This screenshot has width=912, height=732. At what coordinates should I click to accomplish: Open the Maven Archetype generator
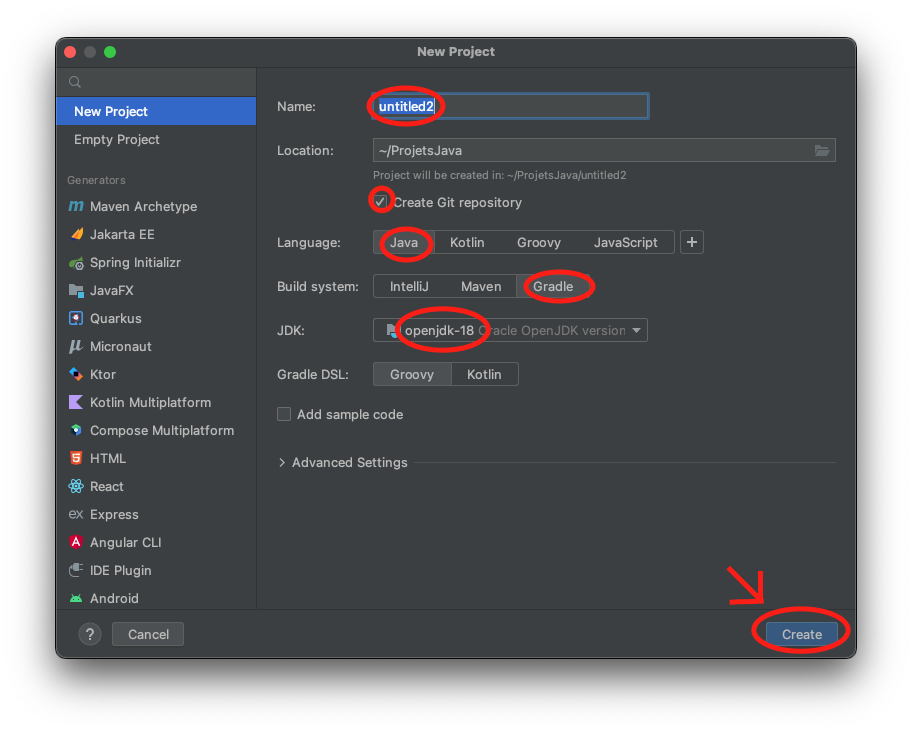pyautogui.click(x=156, y=206)
